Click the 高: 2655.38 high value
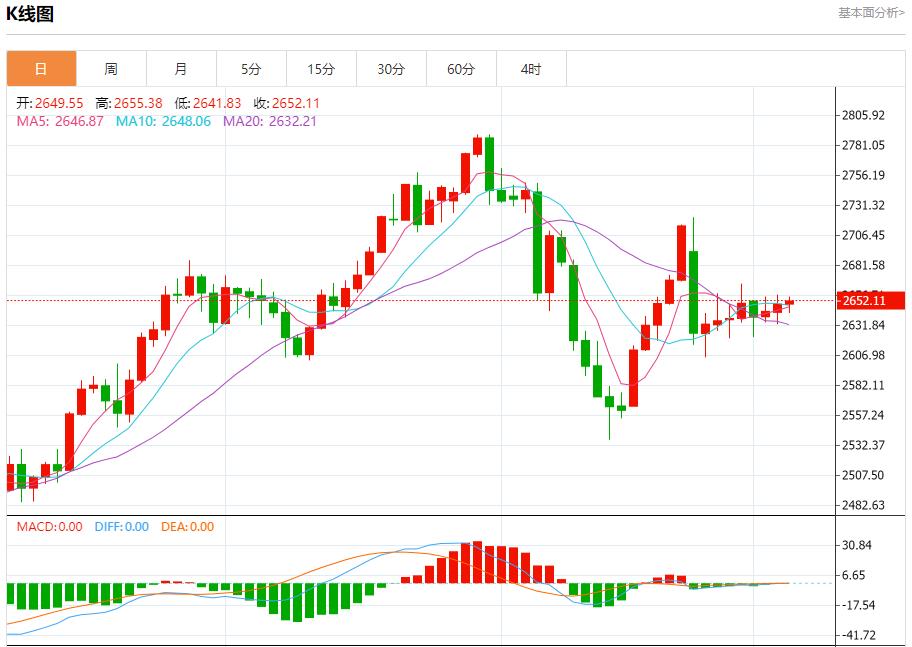 click(129, 104)
